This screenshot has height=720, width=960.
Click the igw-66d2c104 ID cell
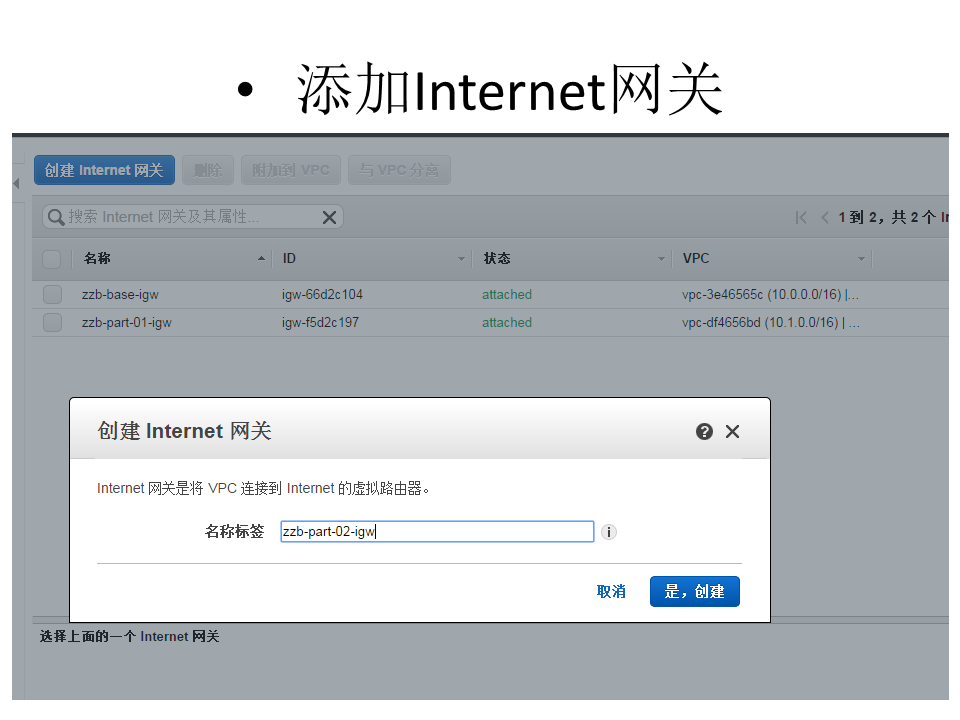322,294
